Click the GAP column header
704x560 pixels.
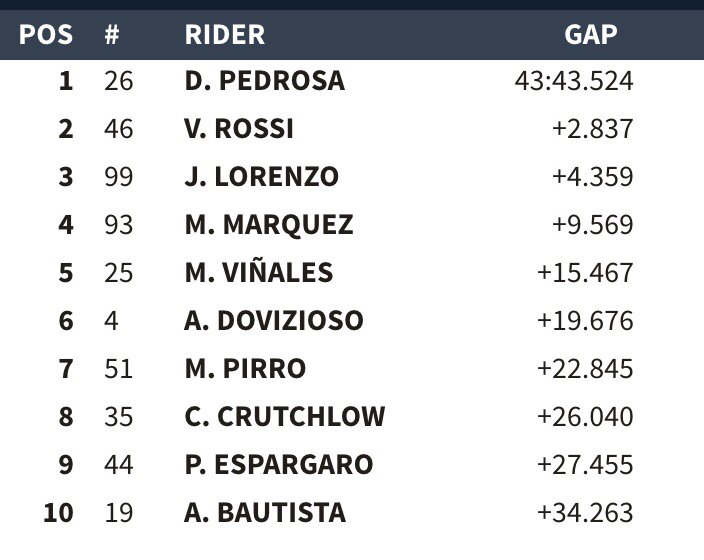(x=591, y=35)
